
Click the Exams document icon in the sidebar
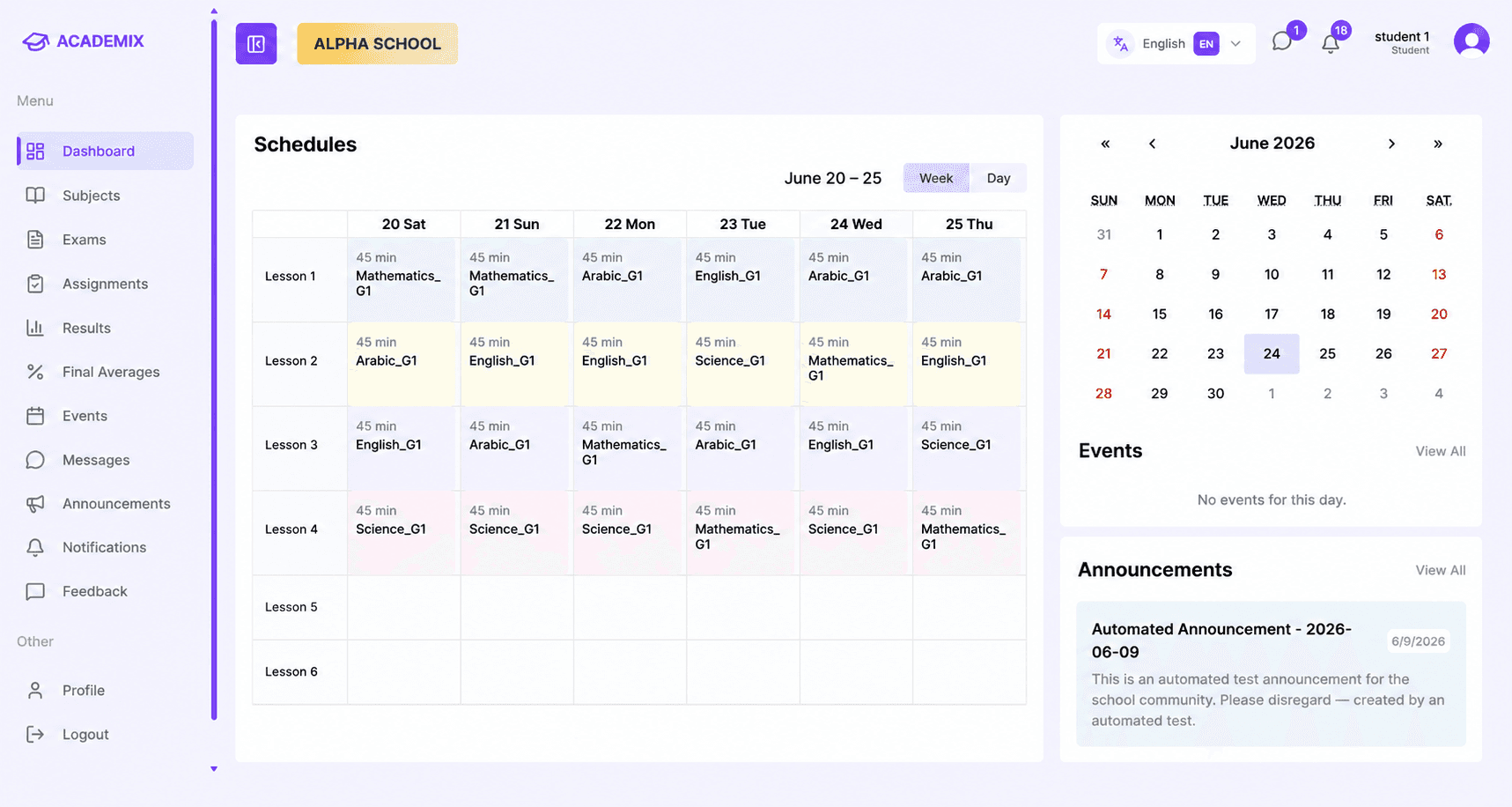click(x=35, y=240)
